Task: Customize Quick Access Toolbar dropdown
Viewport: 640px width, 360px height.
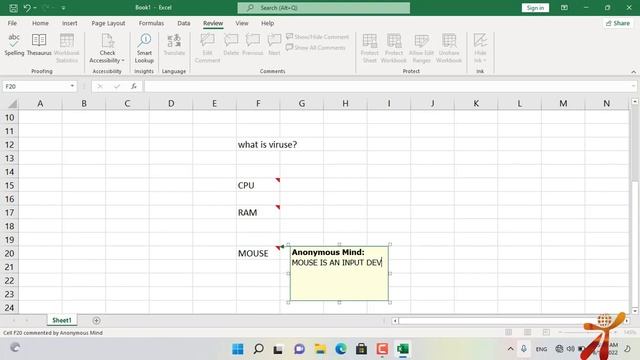Action: (x=63, y=8)
